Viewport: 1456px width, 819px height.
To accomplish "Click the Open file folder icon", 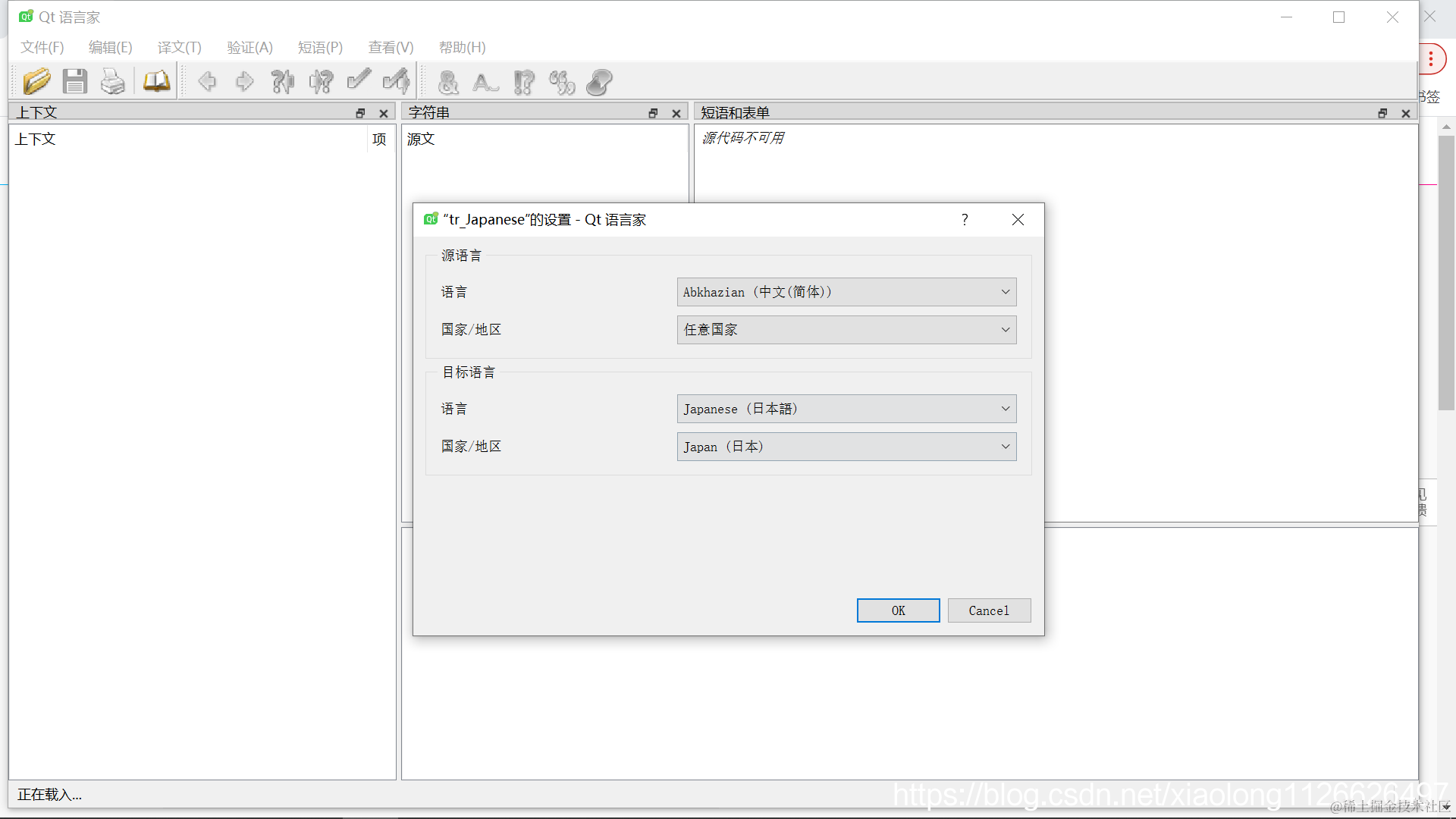I will tap(36, 81).
